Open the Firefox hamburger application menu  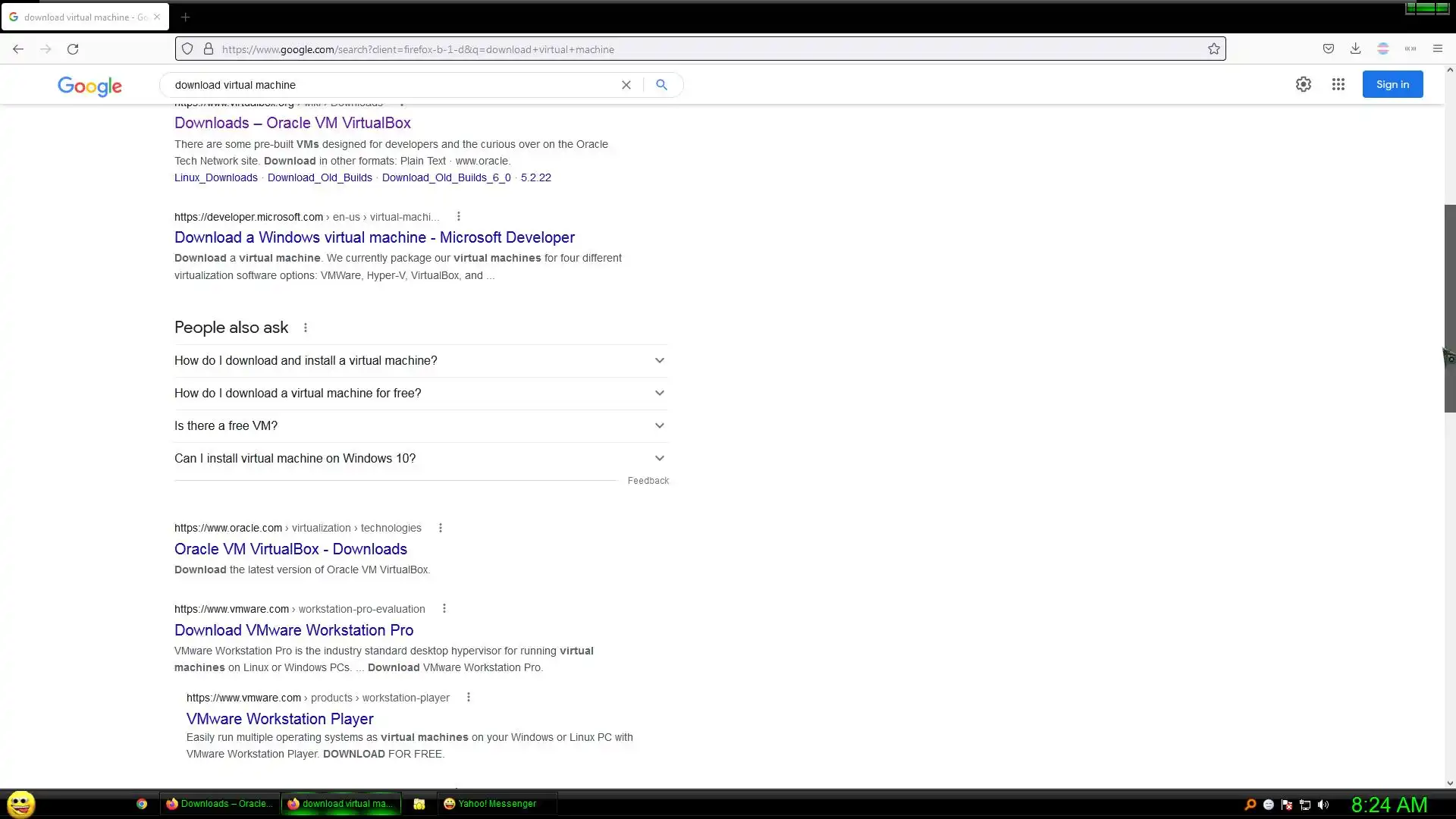click(1437, 49)
